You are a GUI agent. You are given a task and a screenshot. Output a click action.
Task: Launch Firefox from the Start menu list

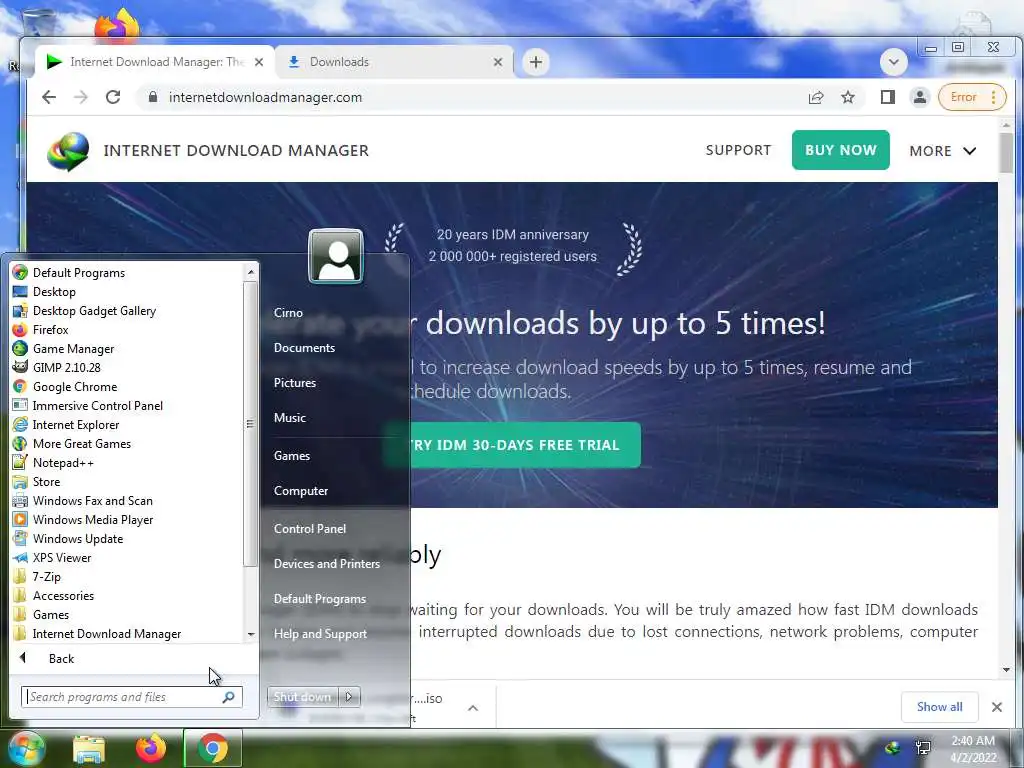pyautogui.click(x=50, y=330)
